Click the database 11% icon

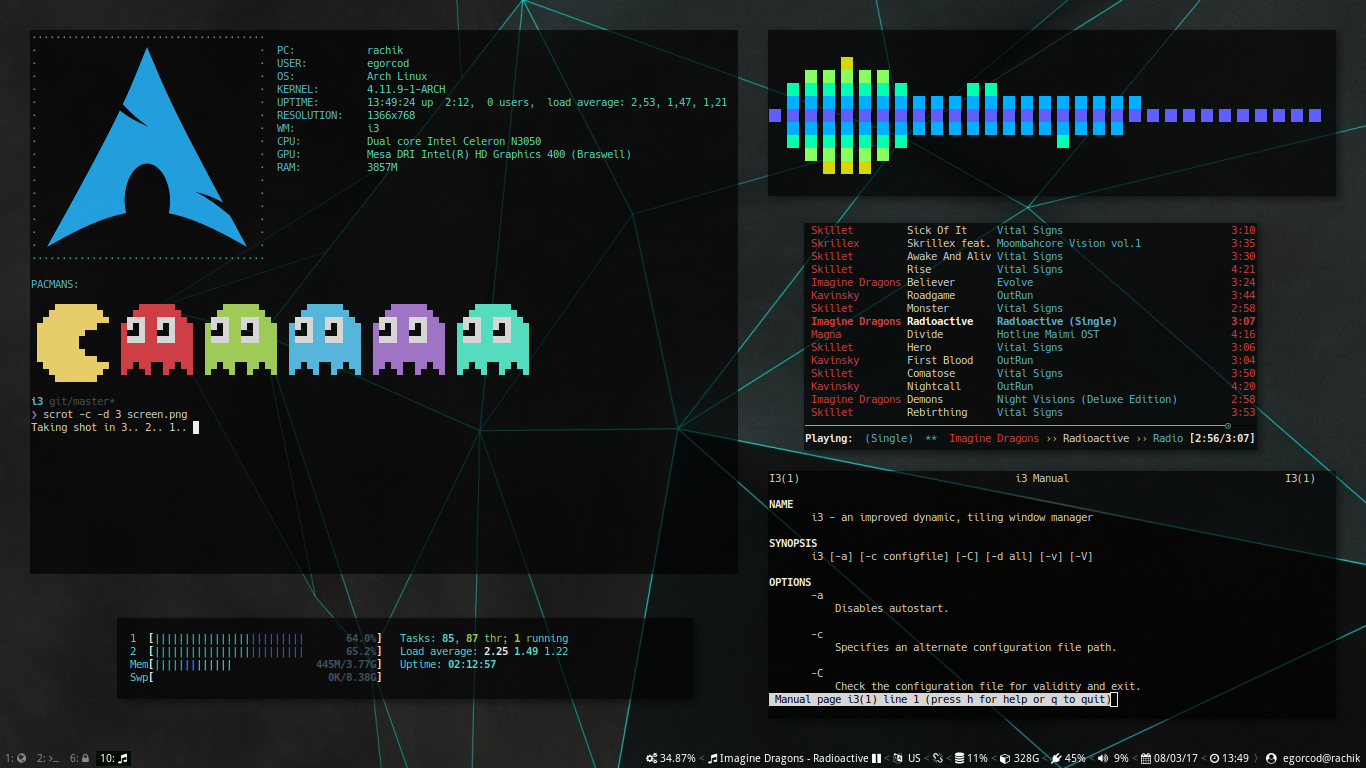pos(960,758)
